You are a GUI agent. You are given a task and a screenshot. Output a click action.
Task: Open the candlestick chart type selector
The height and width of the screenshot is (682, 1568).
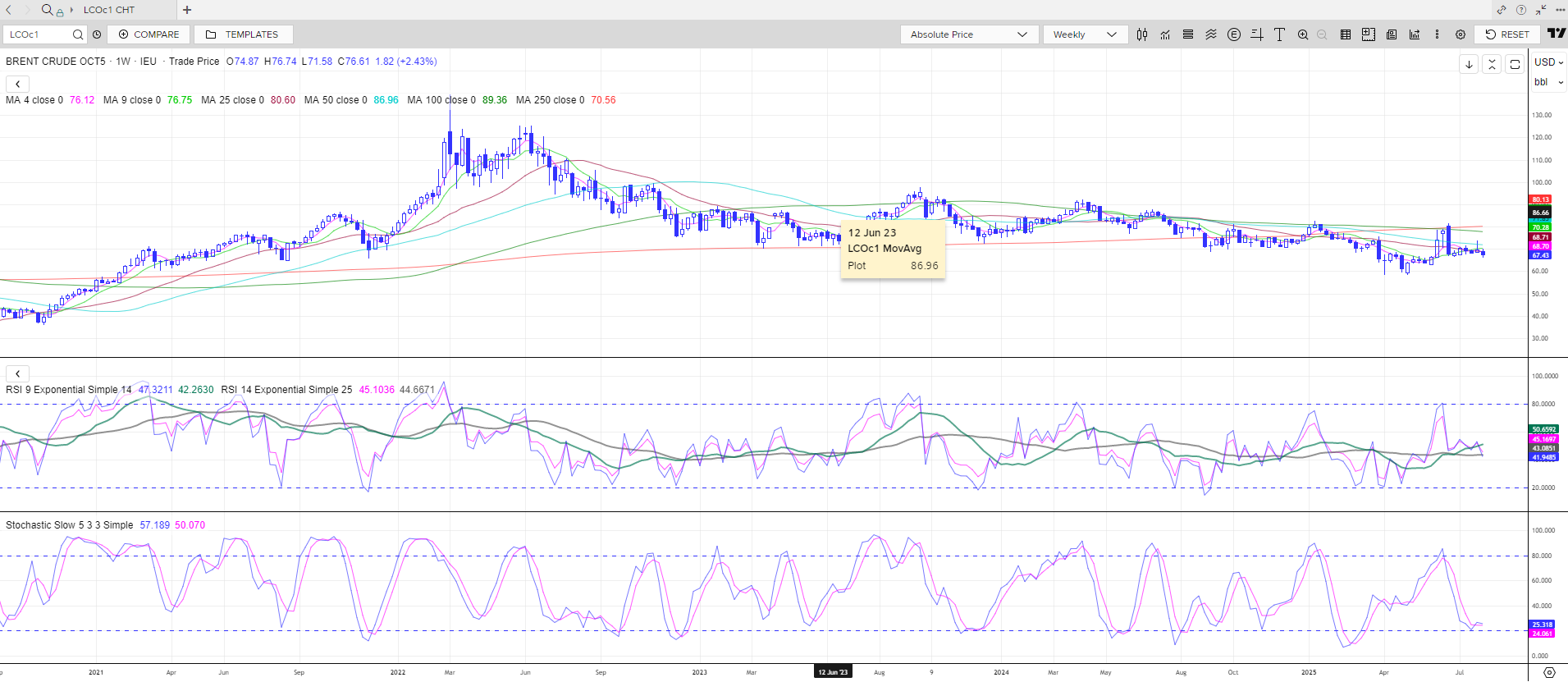click(x=1142, y=34)
